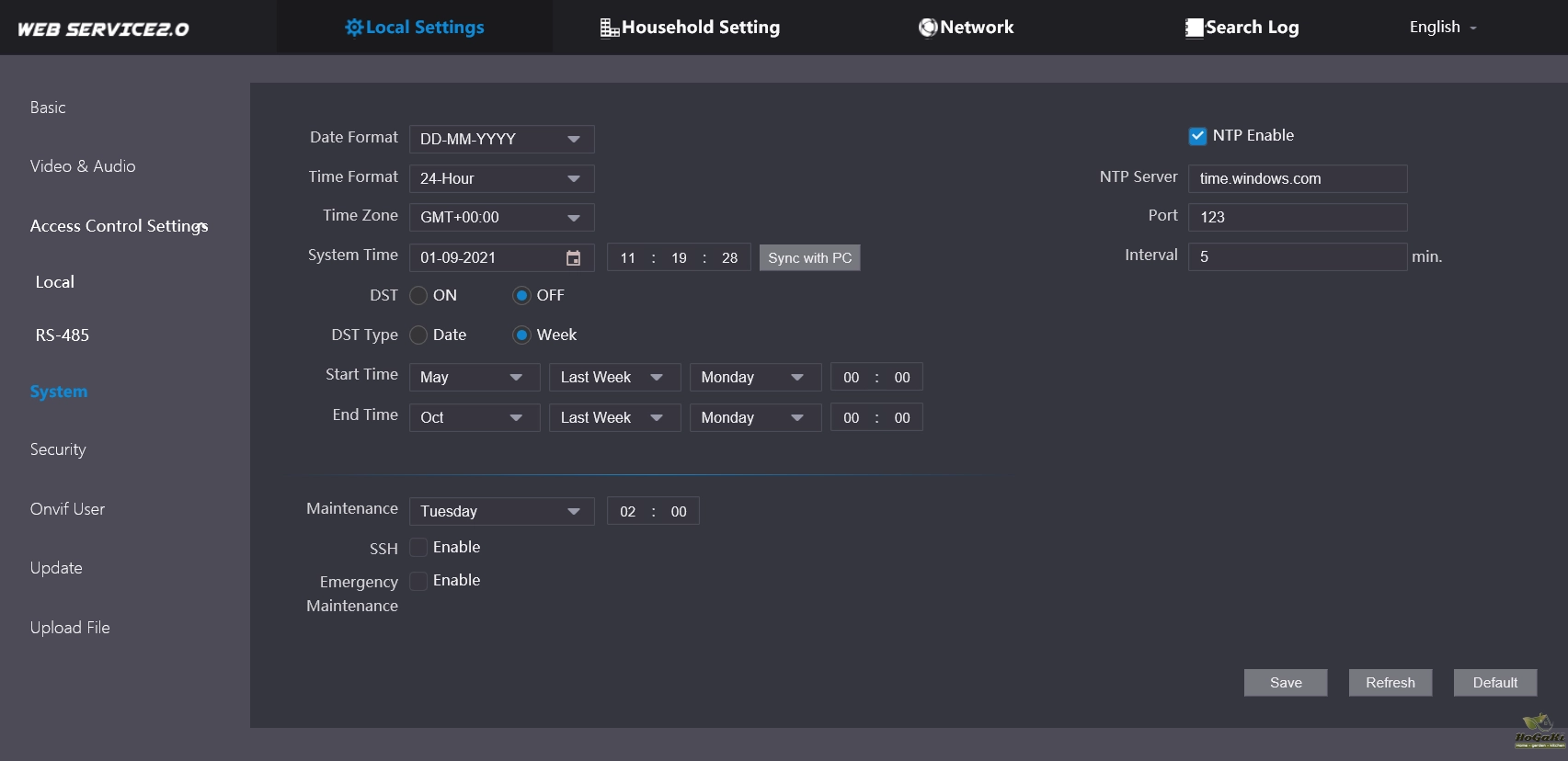Expand the Time Zone GMT+00:00 dropdown
This screenshot has height=761, width=1568.
click(501, 218)
